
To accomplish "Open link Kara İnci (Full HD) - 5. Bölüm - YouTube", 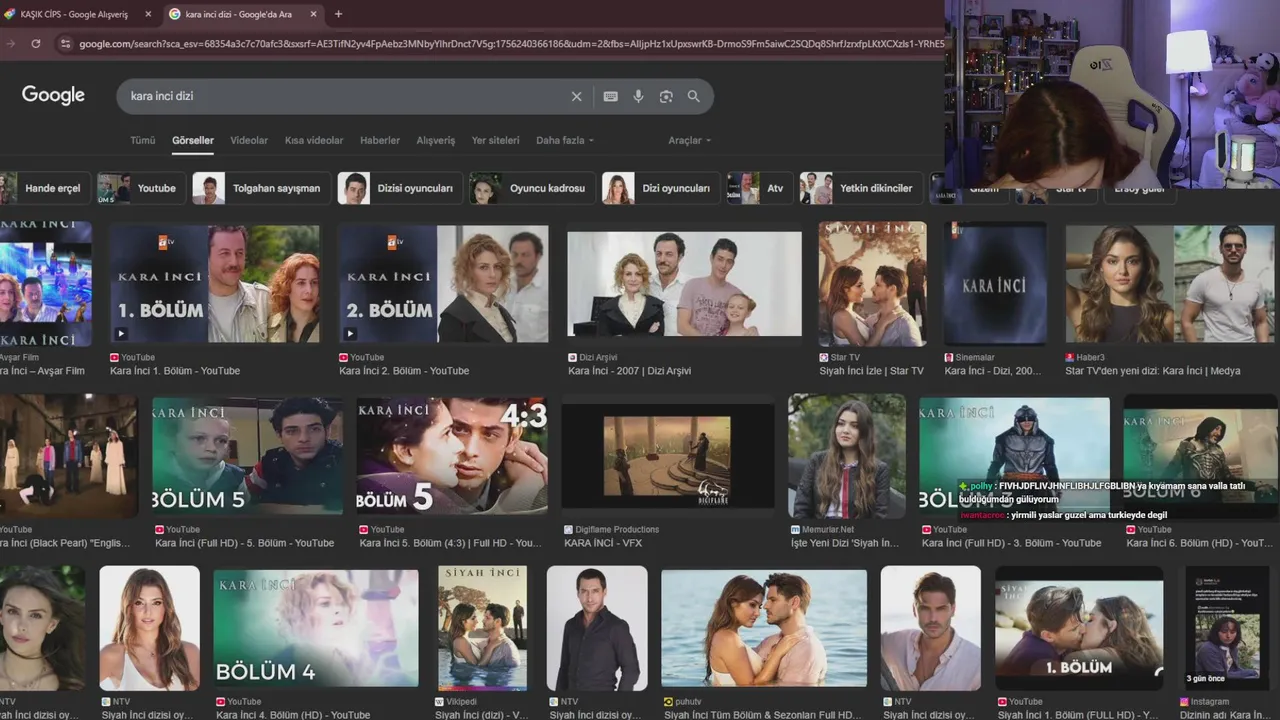I will click(x=245, y=543).
